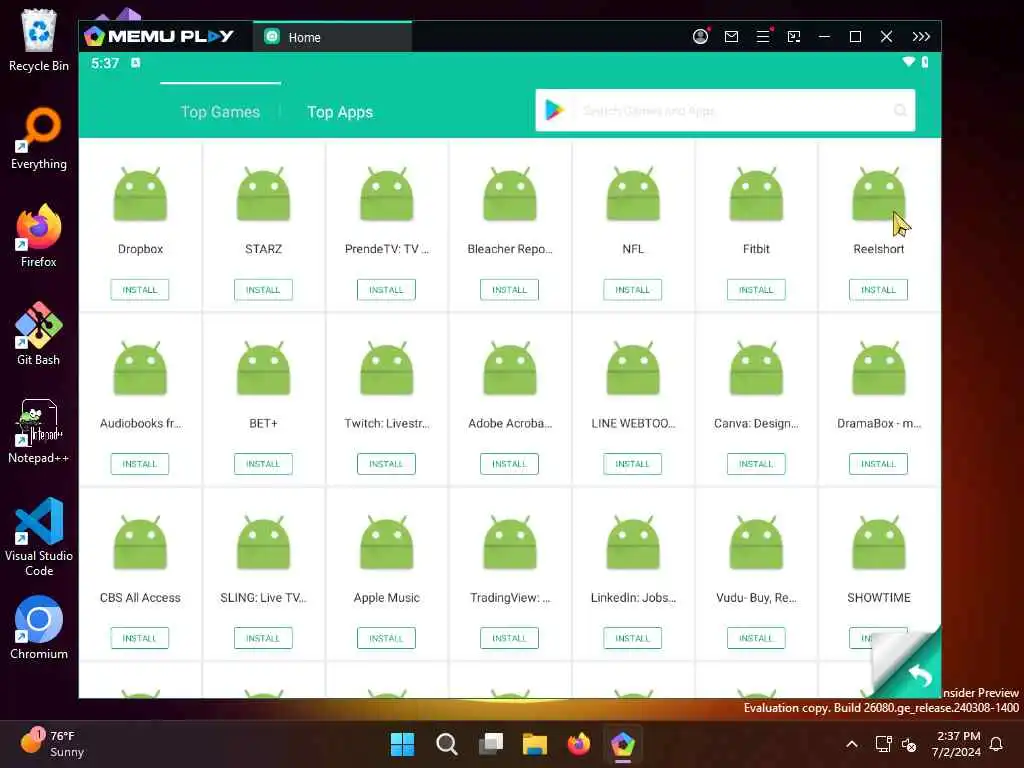This screenshot has height=768, width=1024.
Task: Install BET+
Action: (x=263, y=464)
